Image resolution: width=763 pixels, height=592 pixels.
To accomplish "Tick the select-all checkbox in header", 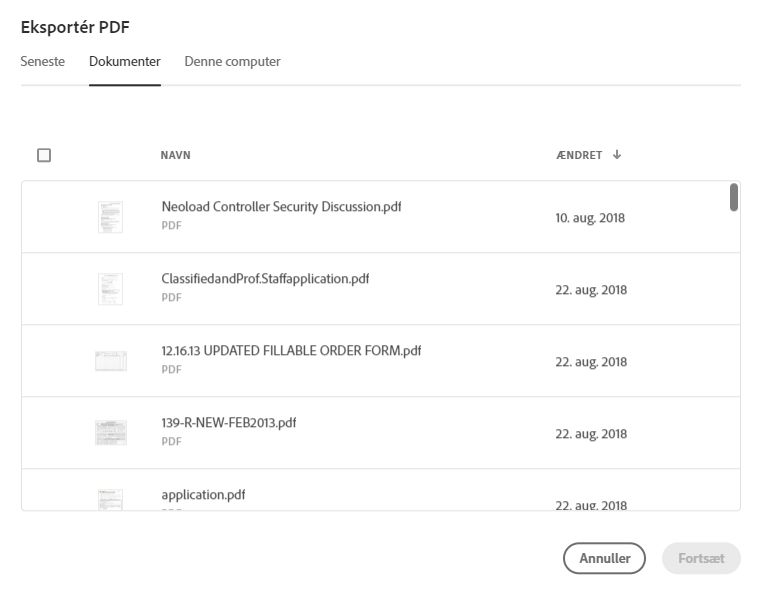I will point(44,155).
